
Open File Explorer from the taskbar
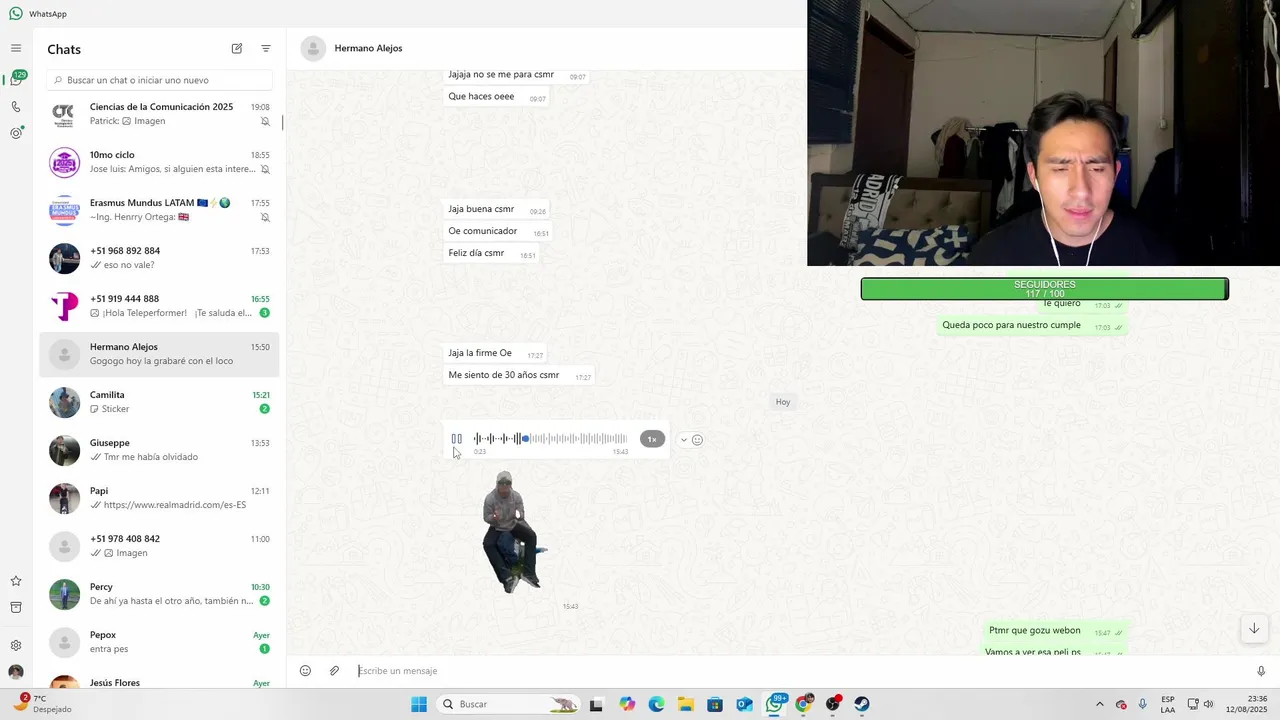coord(686,704)
